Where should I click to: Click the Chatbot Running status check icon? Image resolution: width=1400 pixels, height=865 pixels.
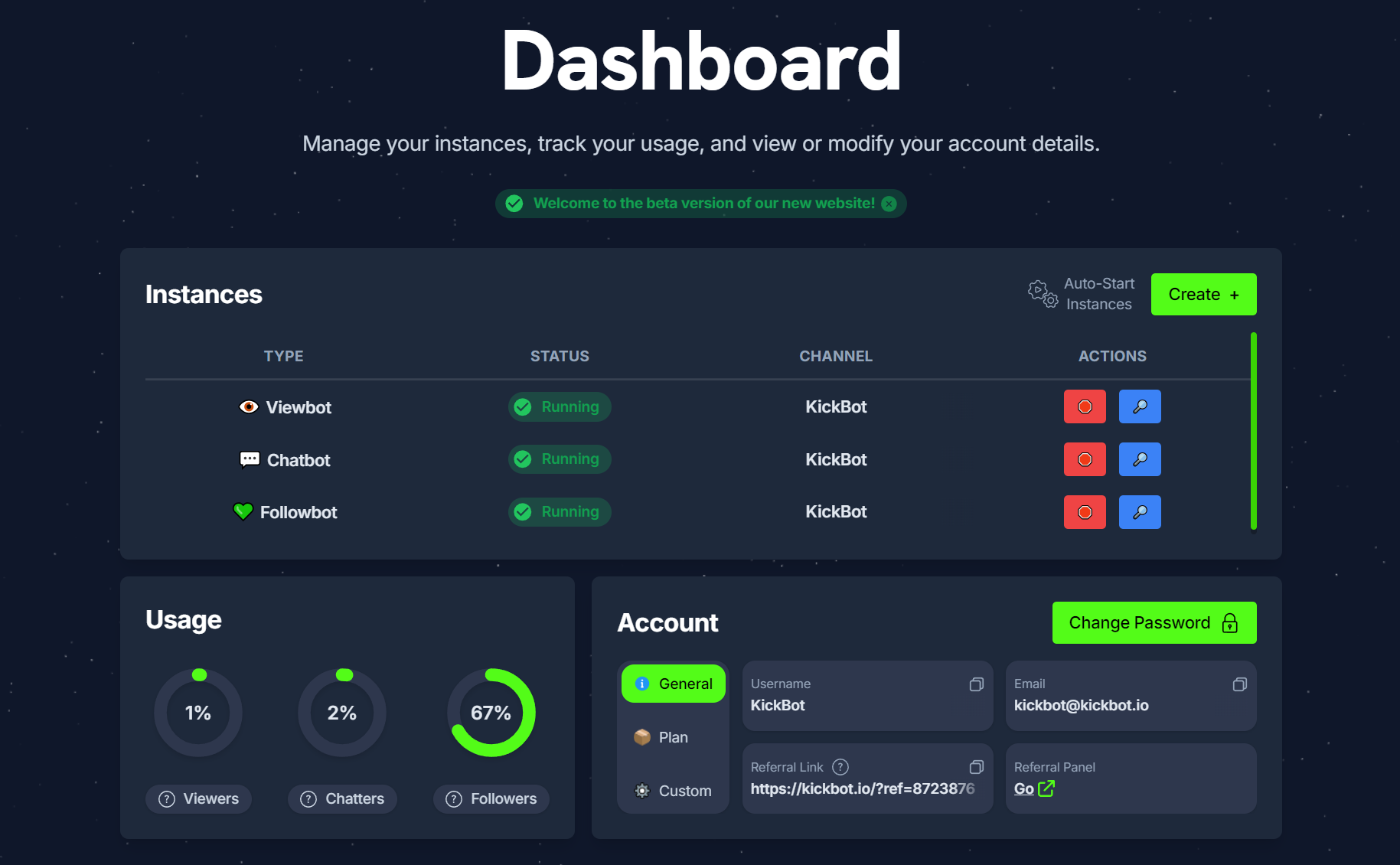[523, 459]
